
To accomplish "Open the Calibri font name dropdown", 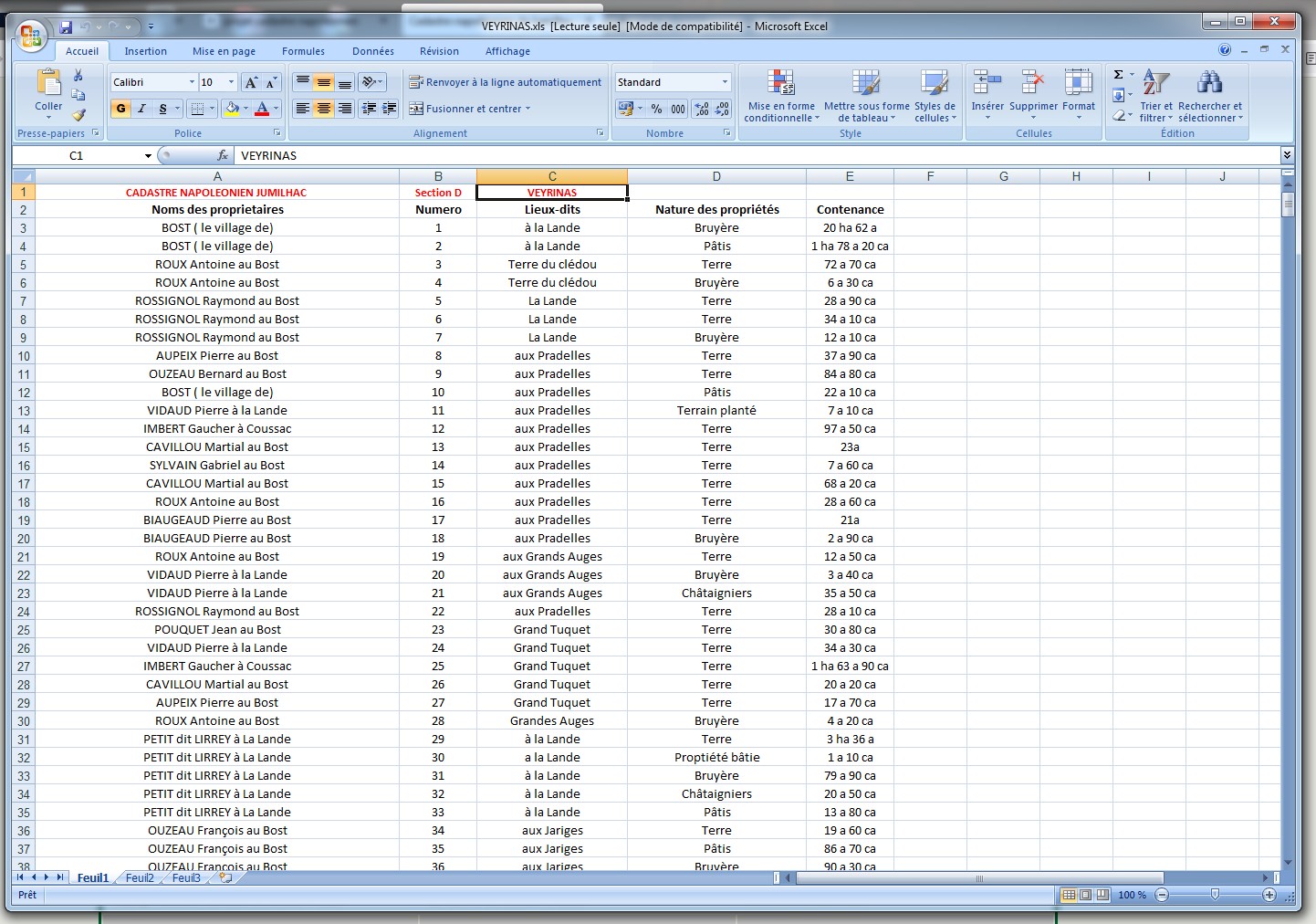I will 192,82.
